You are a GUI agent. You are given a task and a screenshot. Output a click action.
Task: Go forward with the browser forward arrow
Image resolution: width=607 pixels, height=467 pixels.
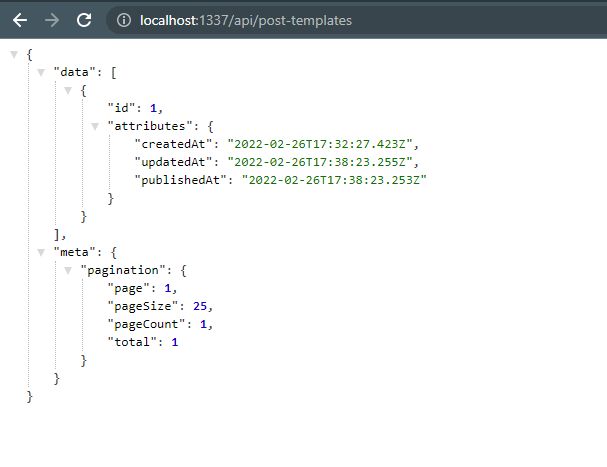coord(52,20)
